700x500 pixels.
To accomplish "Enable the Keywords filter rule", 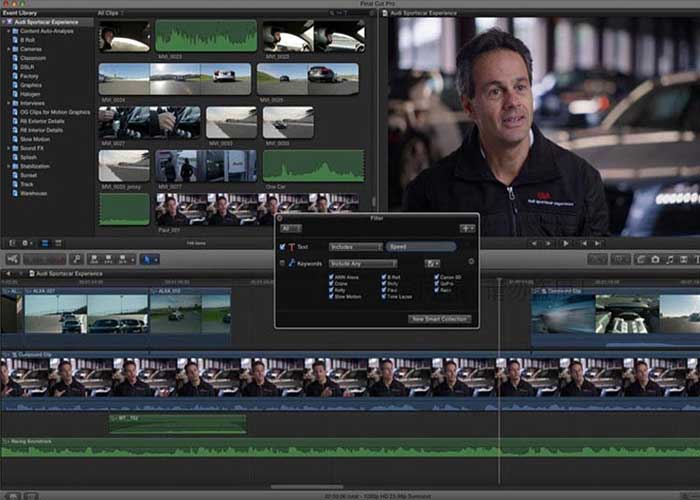I will 282,263.
